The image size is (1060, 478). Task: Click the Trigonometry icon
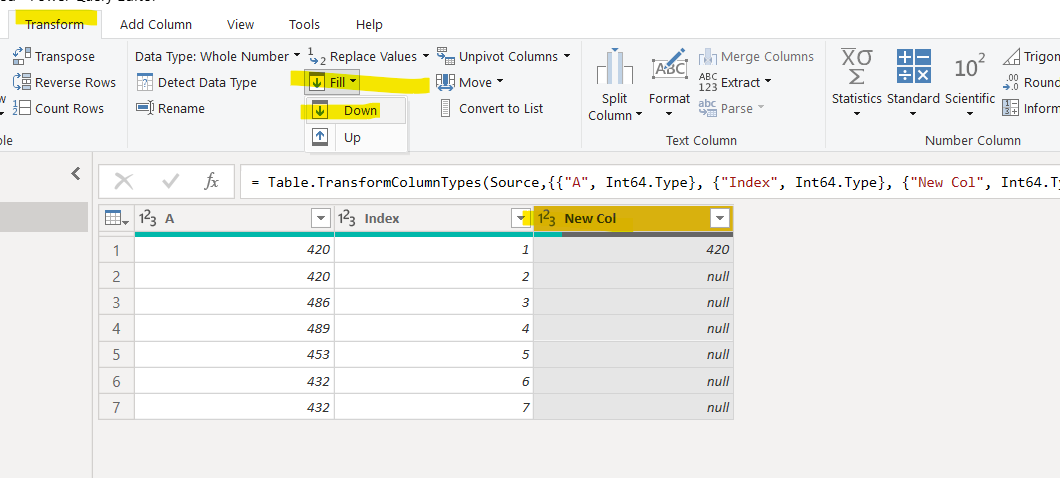pyautogui.click(x=1011, y=56)
